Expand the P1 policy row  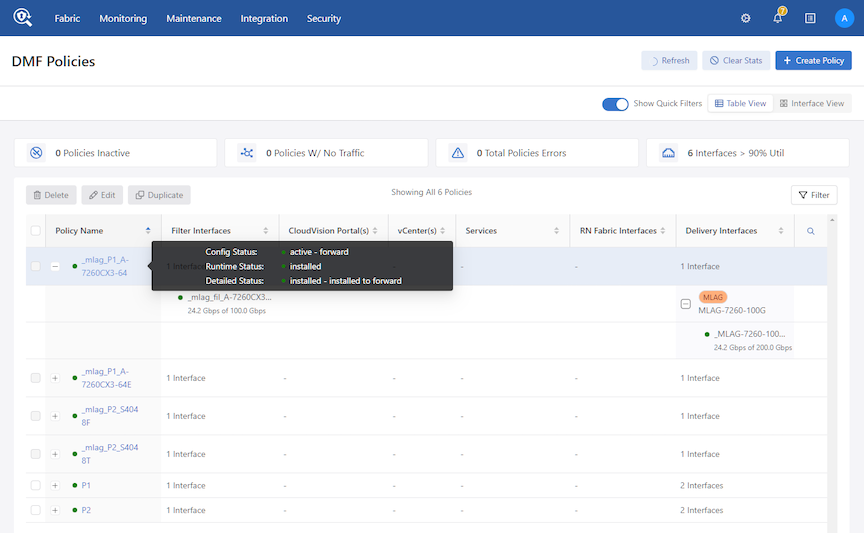[55, 486]
